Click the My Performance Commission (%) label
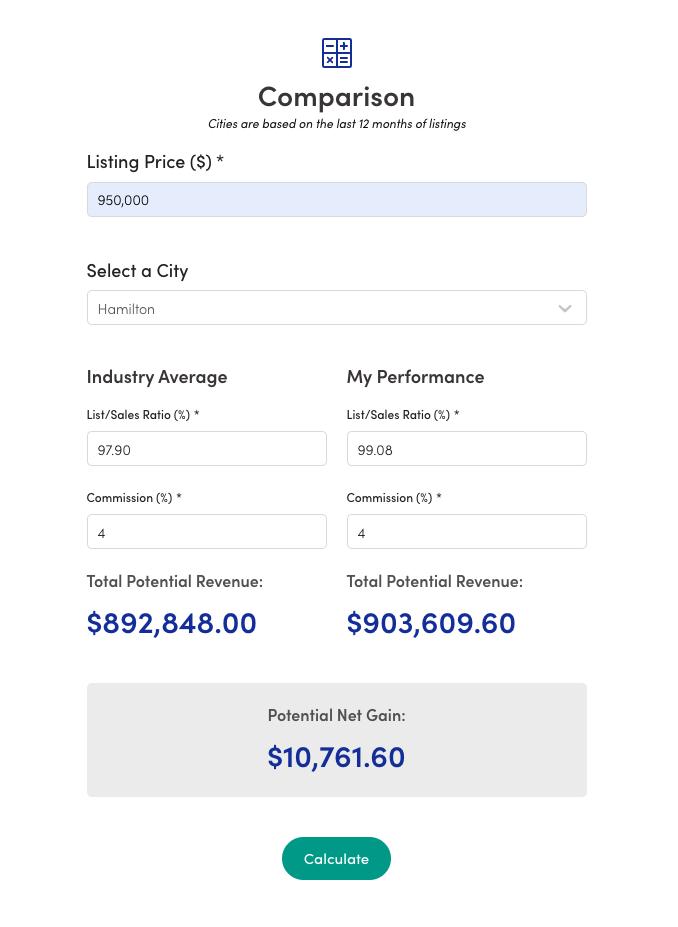678x927 pixels. (393, 497)
